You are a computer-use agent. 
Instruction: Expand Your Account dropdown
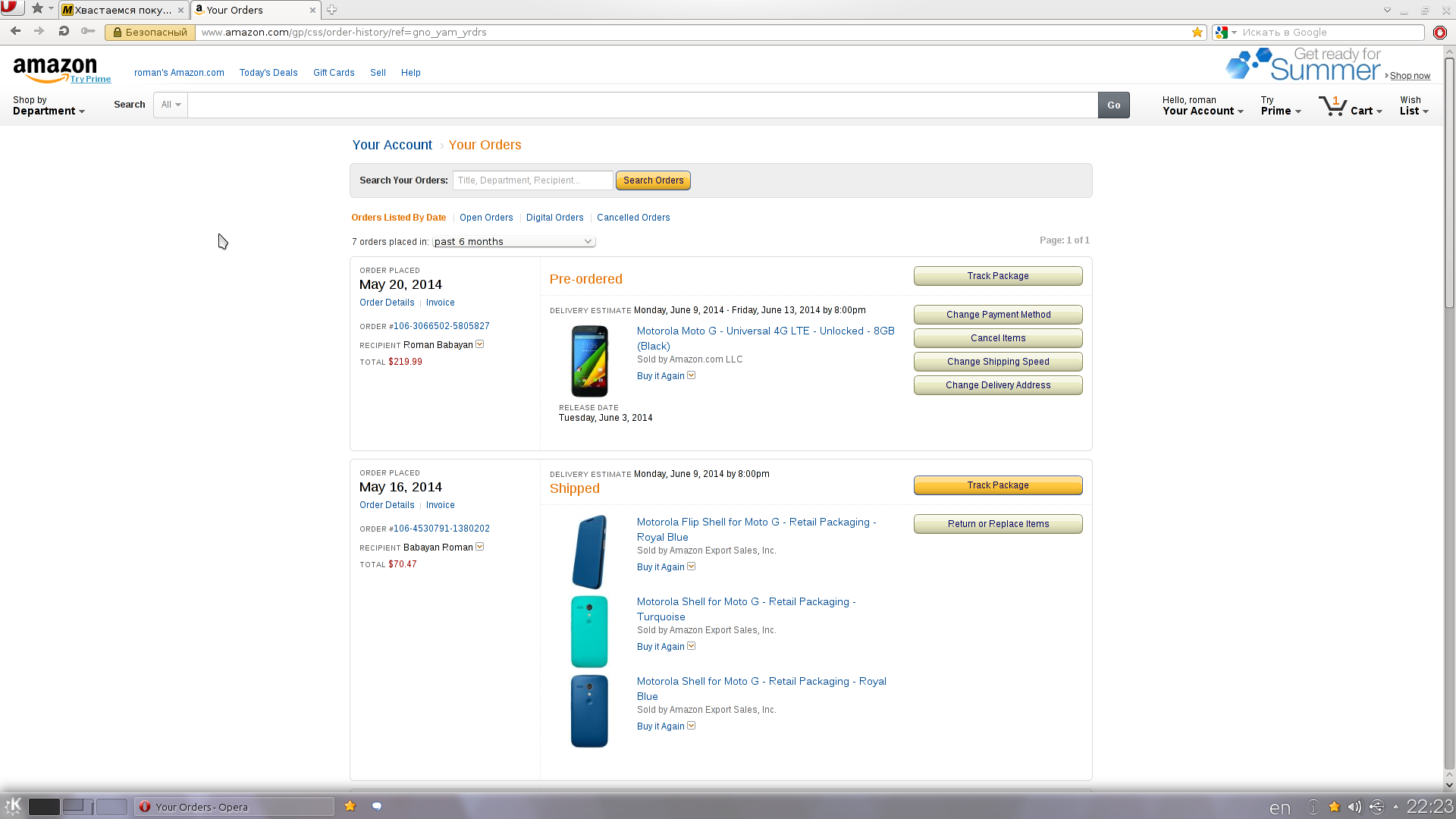[x=1203, y=105]
